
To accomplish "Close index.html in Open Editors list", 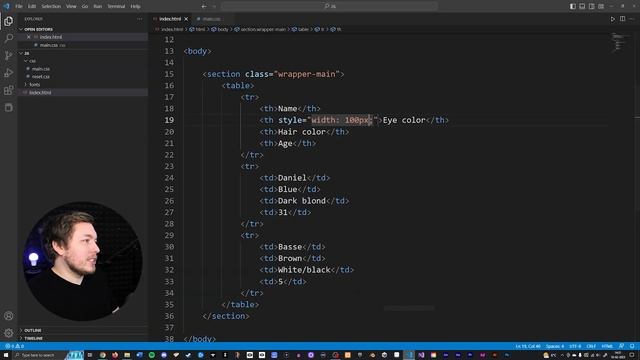I will (x=29, y=37).
